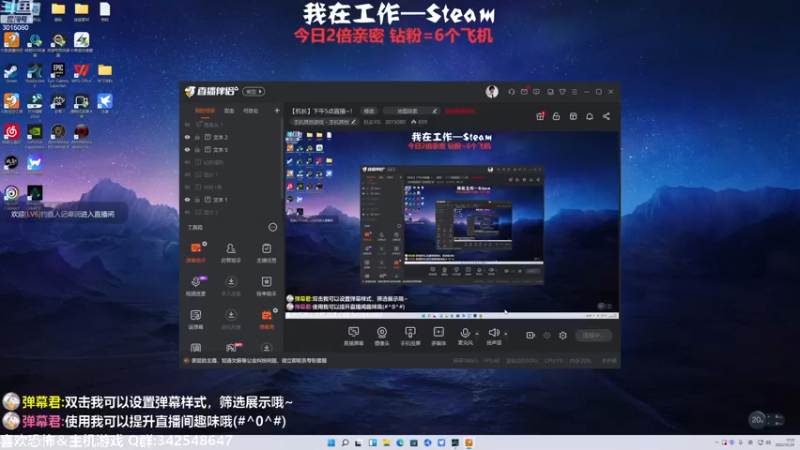Open the 弹幕助手 tool in the toolbox

196,252
